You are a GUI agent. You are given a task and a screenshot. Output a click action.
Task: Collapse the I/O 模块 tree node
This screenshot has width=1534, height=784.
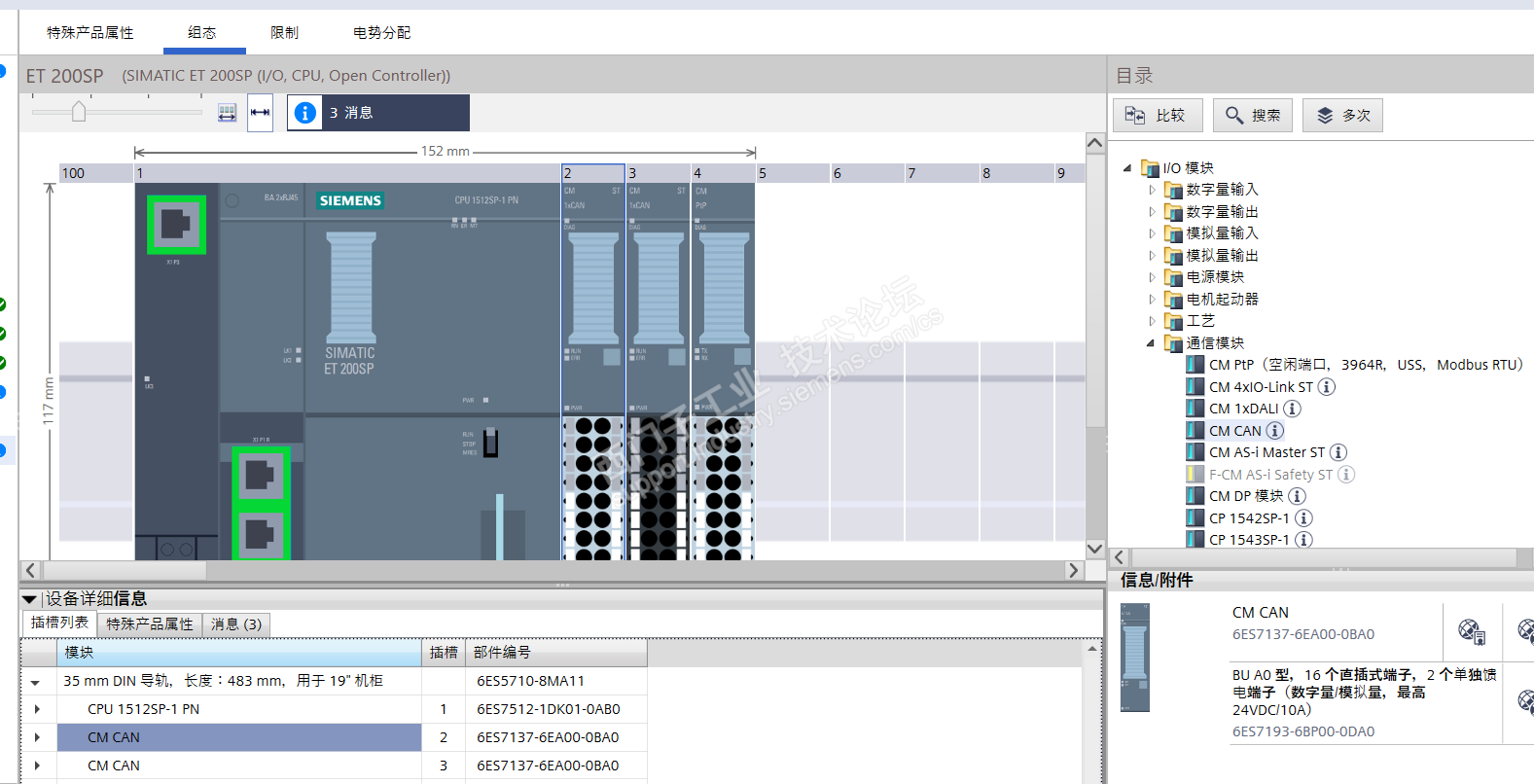[1127, 168]
